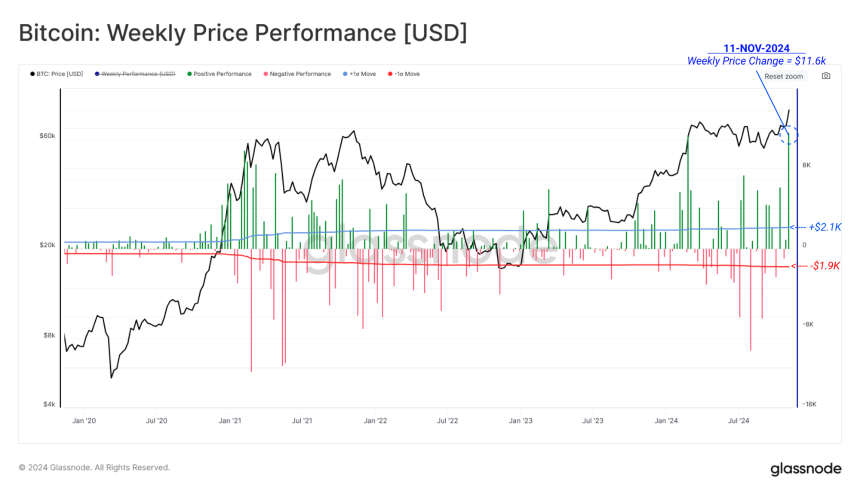
Task: Click the glassnode logo at bottom right
Action: (x=806, y=469)
